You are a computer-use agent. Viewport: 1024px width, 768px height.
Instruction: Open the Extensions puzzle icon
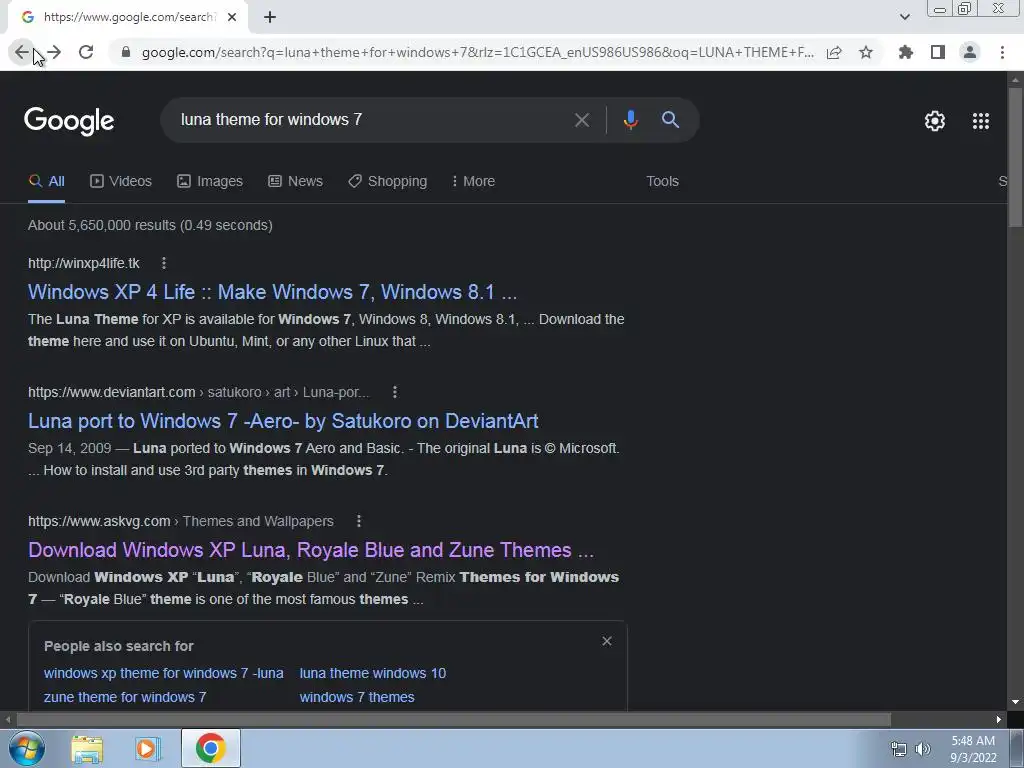[906, 52]
